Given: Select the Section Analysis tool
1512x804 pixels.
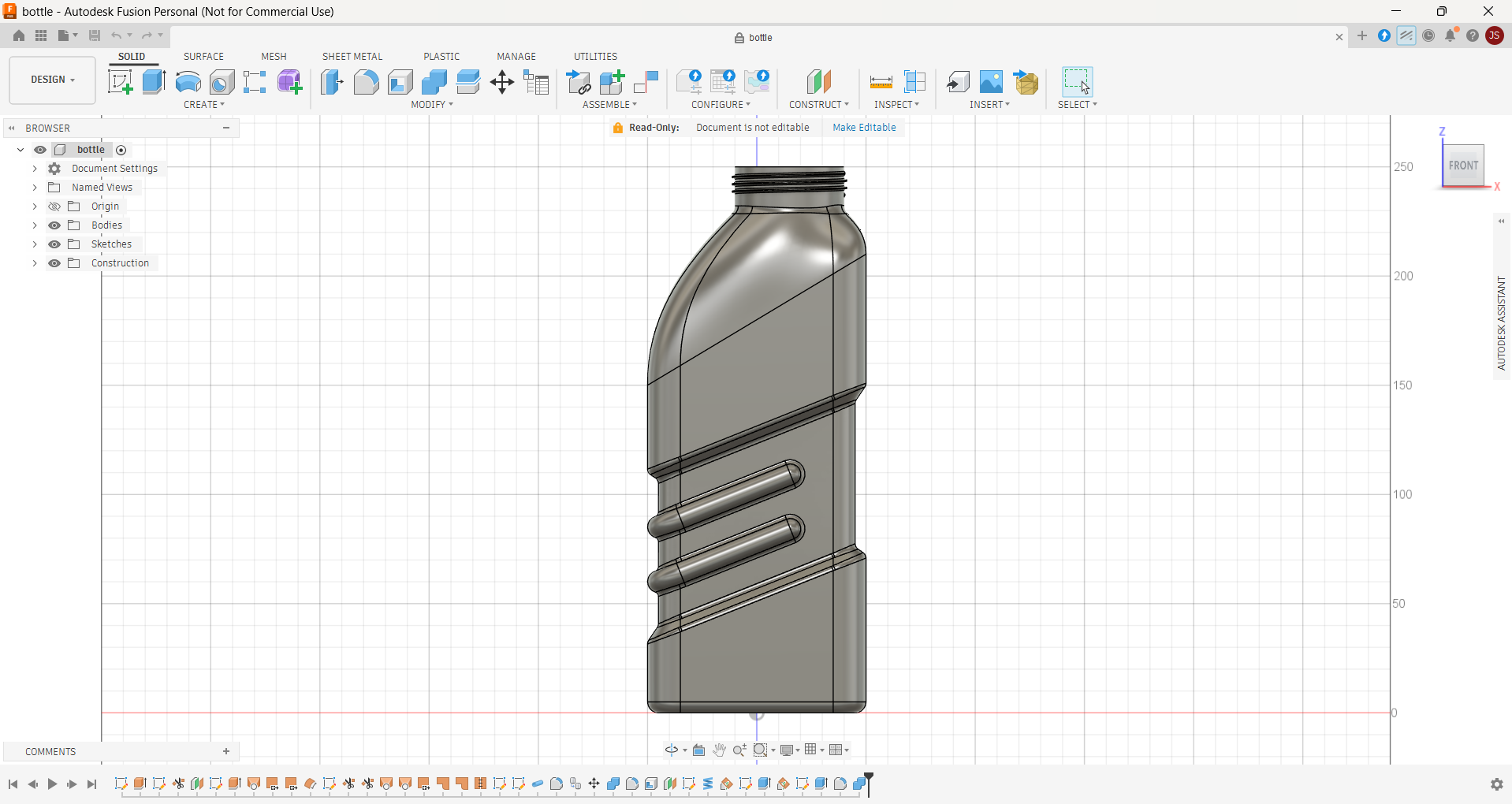Looking at the screenshot, I should (x=914, y=82).
